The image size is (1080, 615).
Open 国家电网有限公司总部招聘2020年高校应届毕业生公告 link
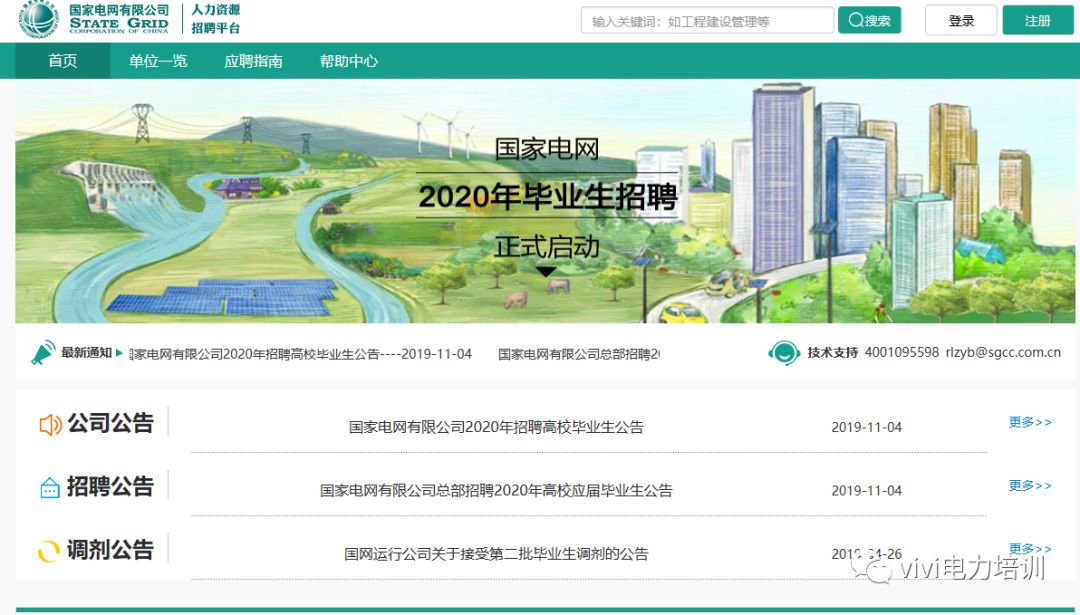(496, 490)
